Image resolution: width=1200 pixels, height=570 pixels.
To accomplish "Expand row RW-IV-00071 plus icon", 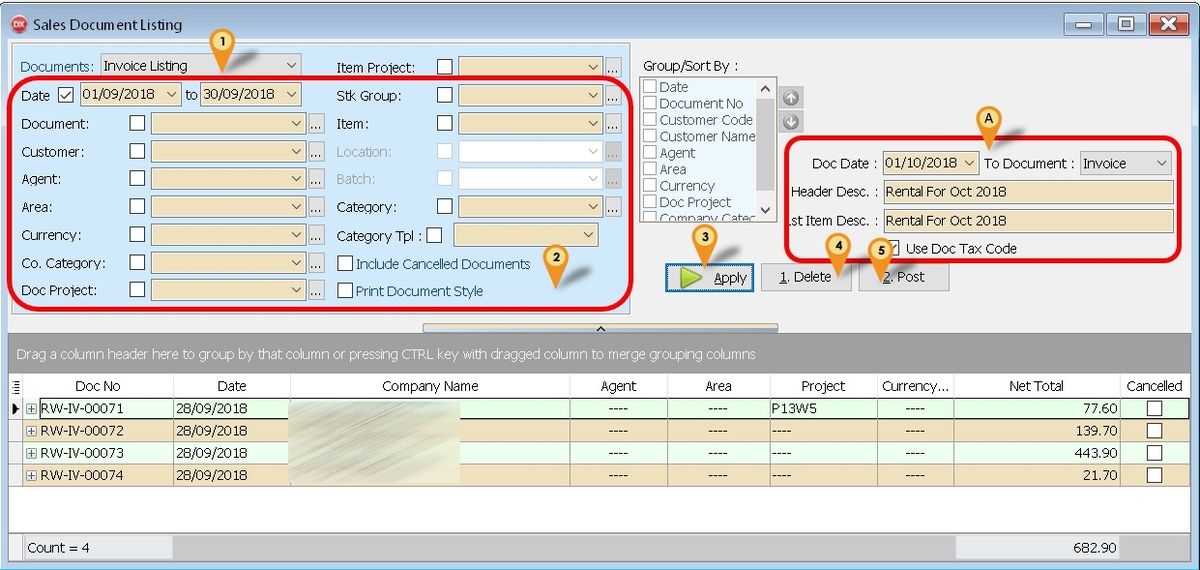I will (31, 408).
